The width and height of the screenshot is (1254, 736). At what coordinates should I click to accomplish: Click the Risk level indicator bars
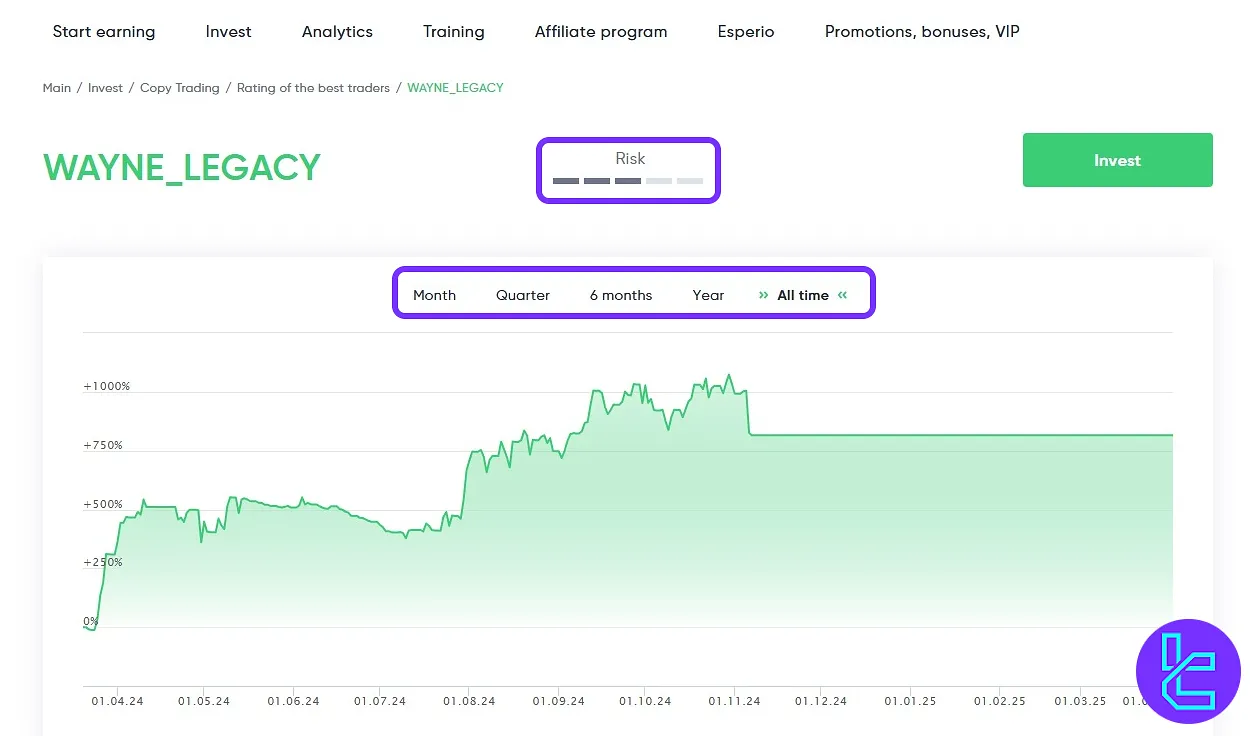pos(628,181)
